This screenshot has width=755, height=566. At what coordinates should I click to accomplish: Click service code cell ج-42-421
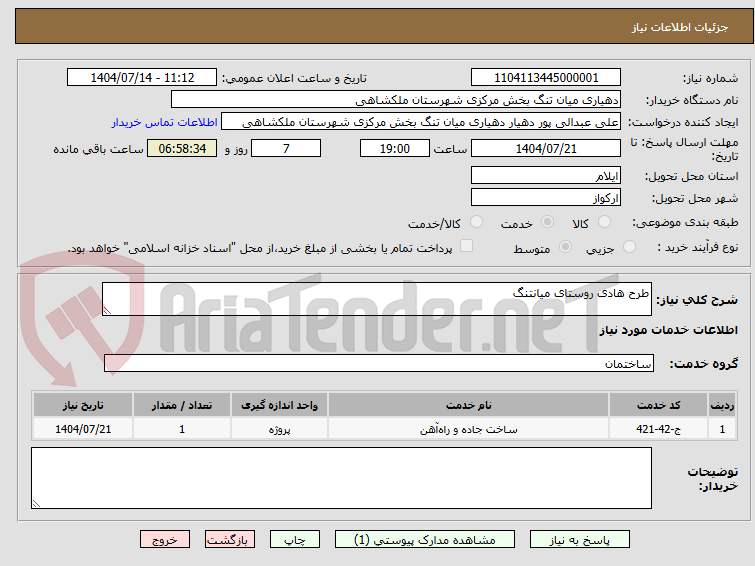tap(658, 429)
